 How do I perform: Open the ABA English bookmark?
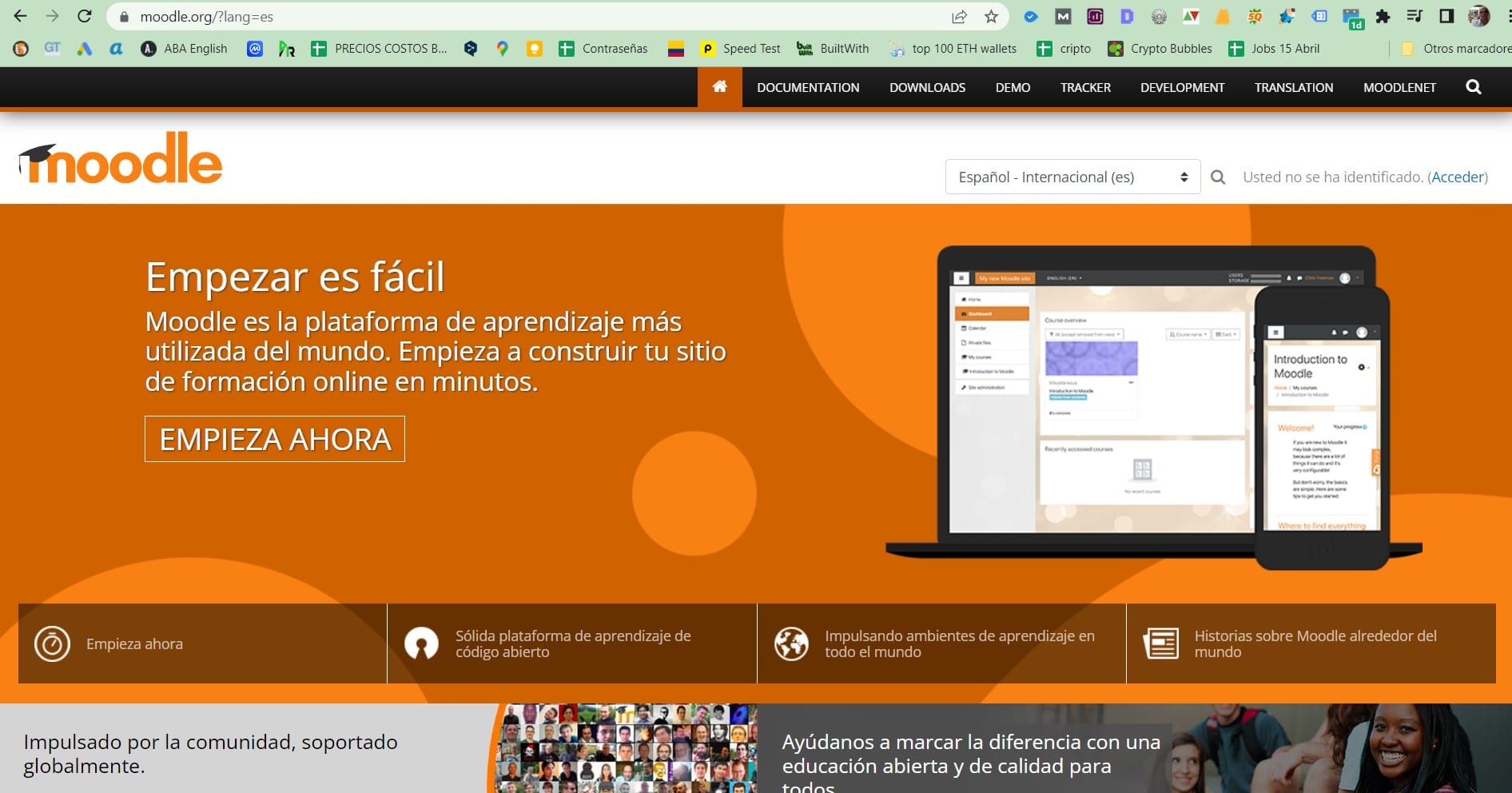coord(184,49)
